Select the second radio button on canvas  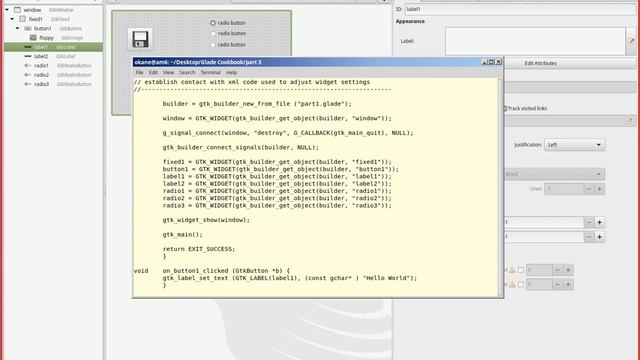213,33
